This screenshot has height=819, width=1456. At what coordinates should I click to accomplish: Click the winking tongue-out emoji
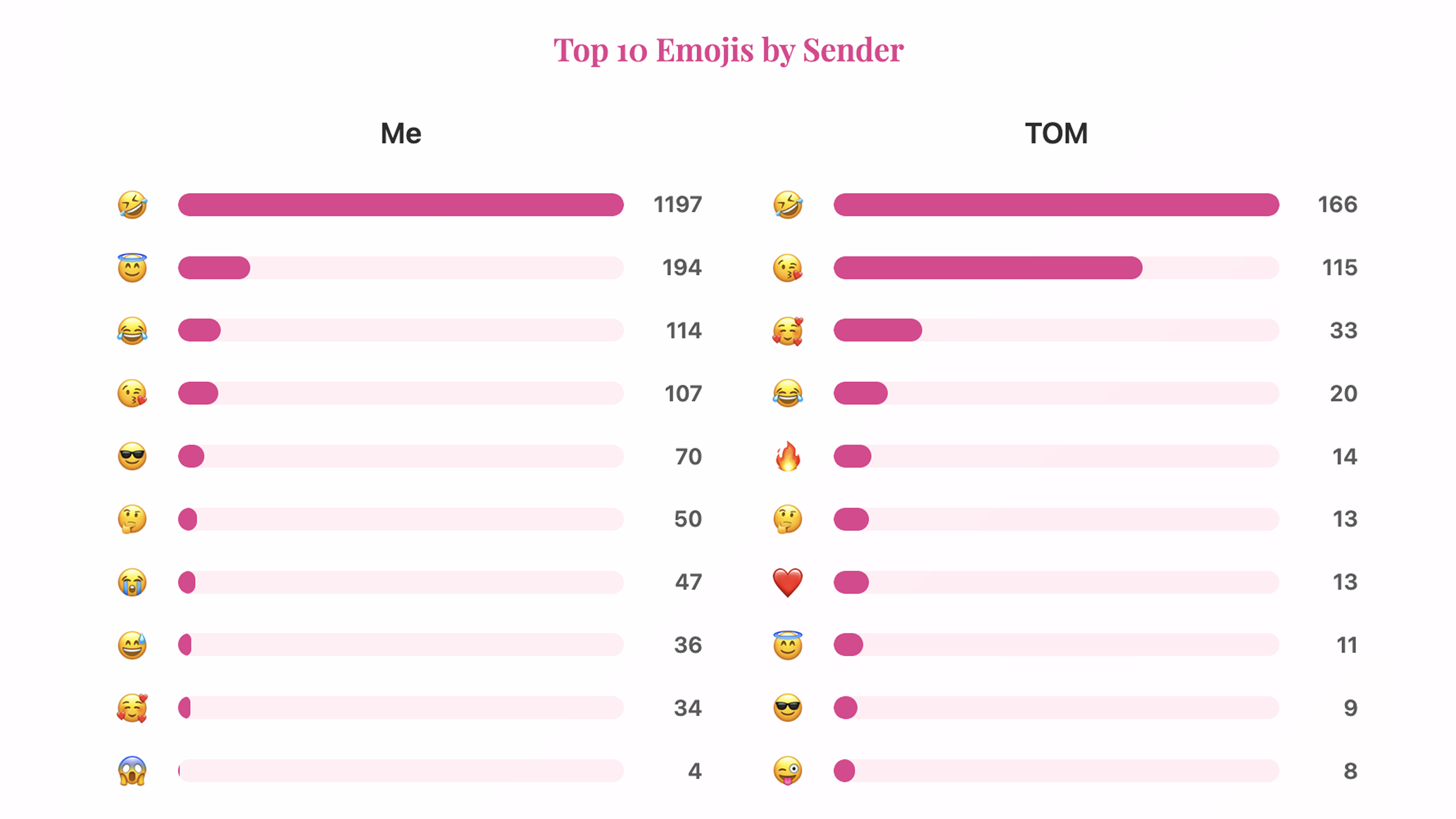(787, 771)
